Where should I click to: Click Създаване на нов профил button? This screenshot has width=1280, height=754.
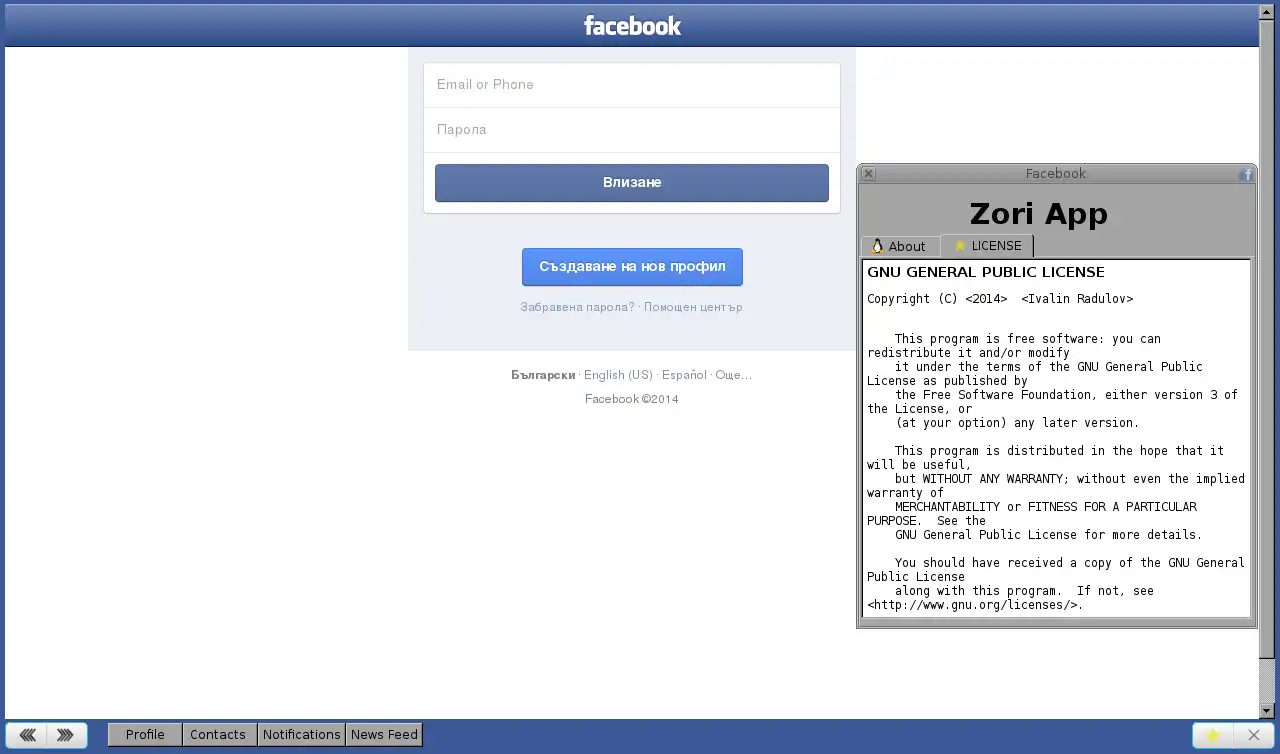point(632,267)
